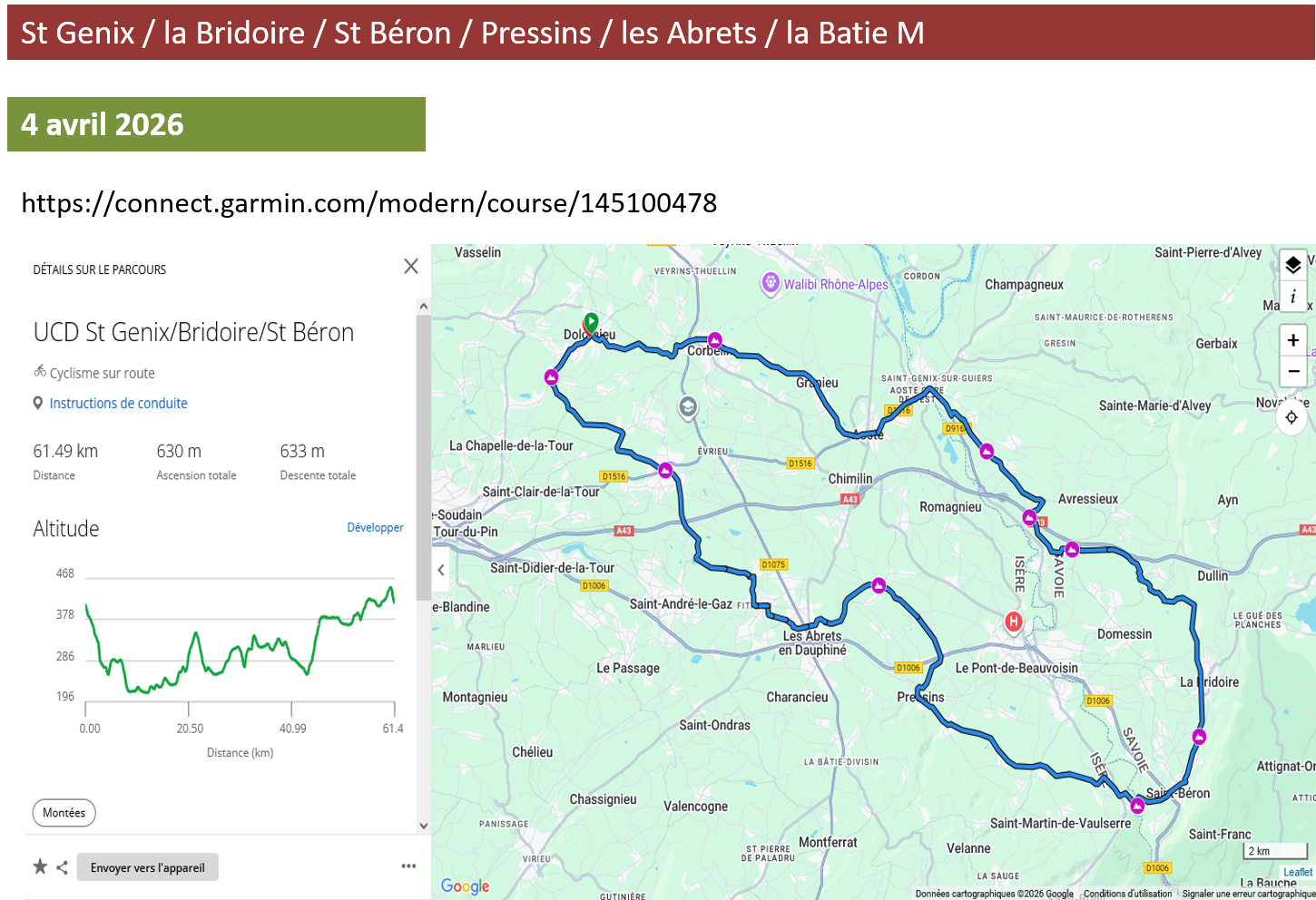Click the hospital marker near Pont-de-Beauvoisin

pyautogui.click(x=1013, y=621)
